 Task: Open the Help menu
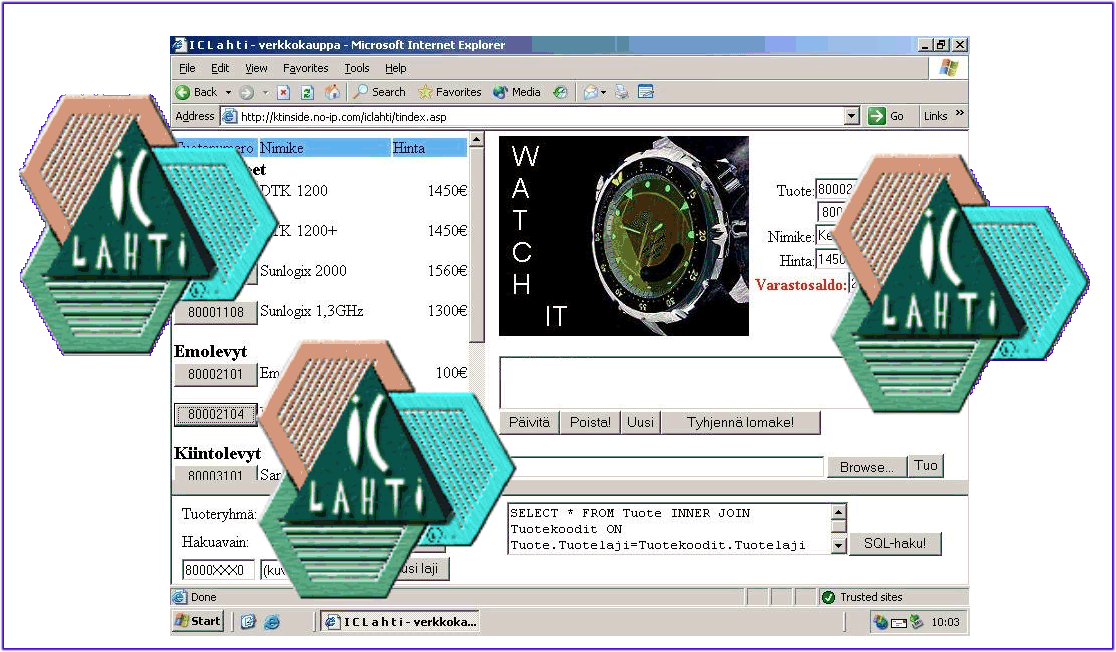tap(396, 68)
